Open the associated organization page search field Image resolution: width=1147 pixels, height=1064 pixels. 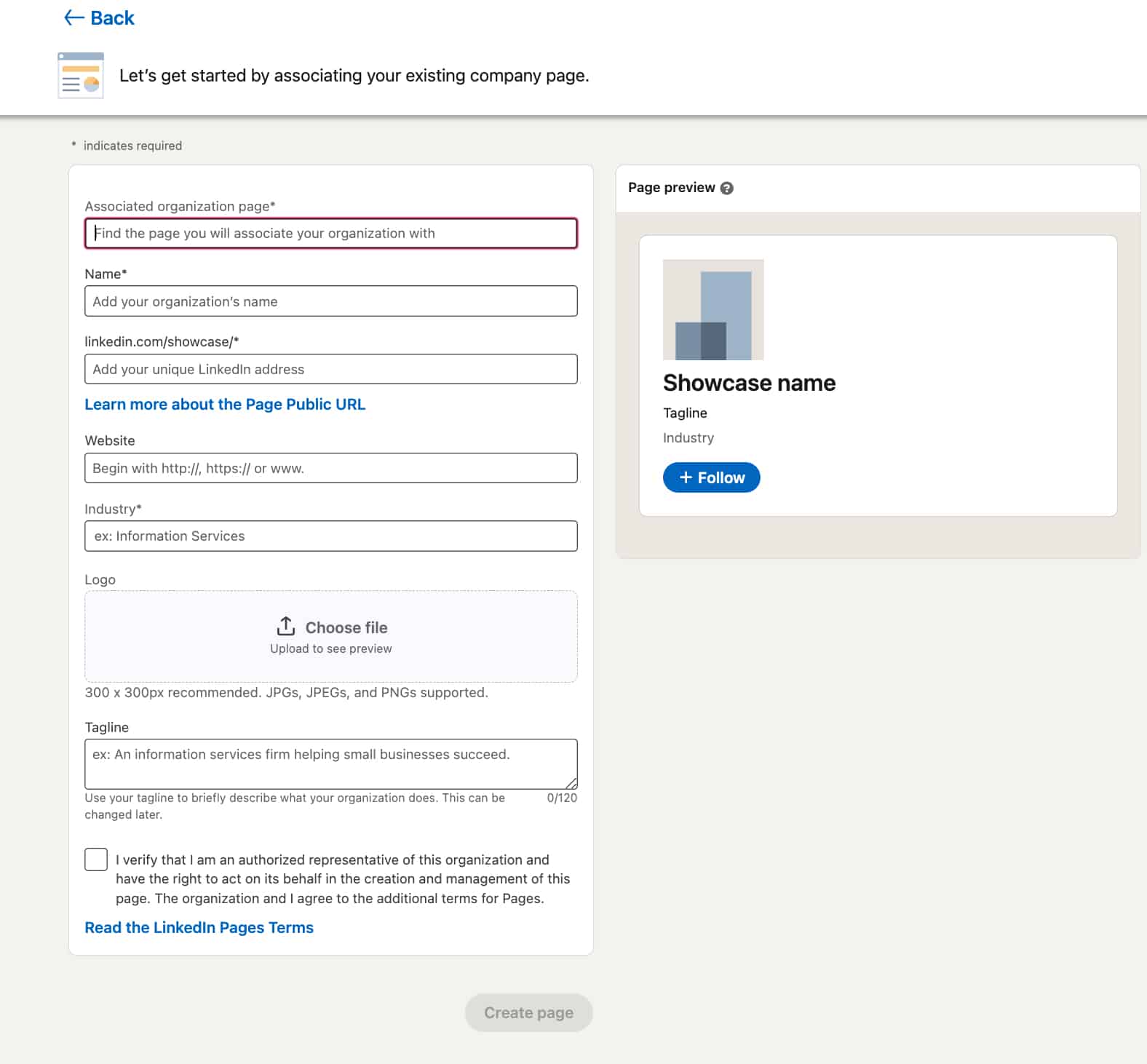click(x=330, y=234)
